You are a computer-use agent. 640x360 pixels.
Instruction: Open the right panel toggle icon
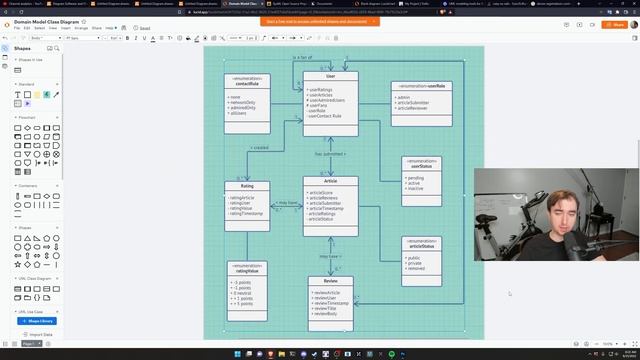point(635,38)
